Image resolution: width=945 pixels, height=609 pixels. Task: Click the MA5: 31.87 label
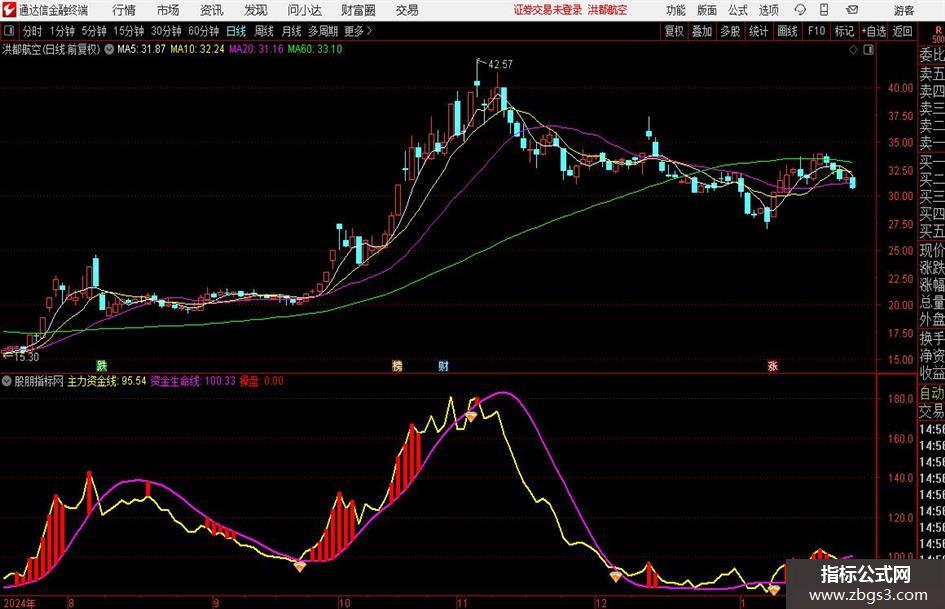pyautogui.click(x=141, y=49)
